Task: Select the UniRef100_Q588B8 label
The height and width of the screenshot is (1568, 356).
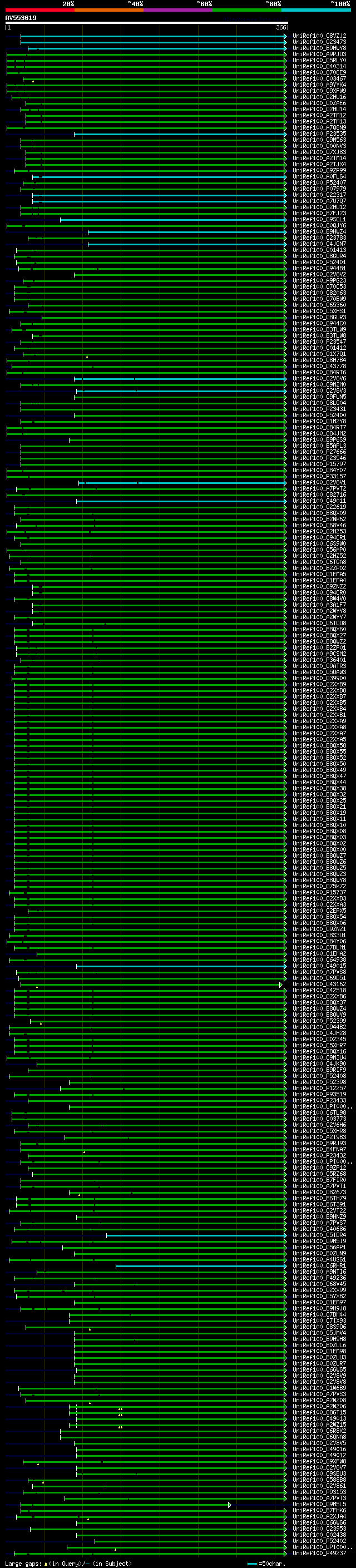Action: (319, 1480)
